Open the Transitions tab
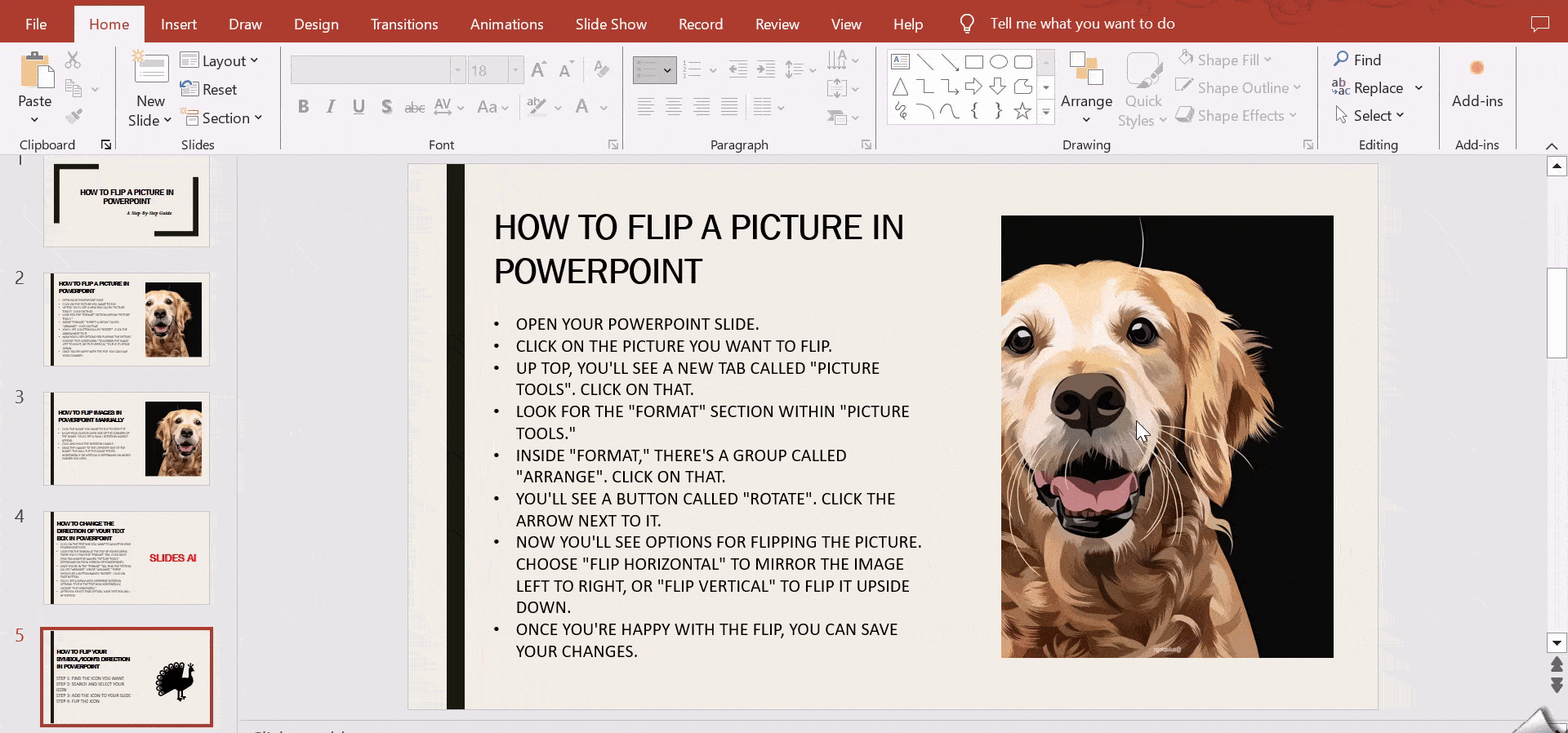1568x733 pixels. point(403,24)
